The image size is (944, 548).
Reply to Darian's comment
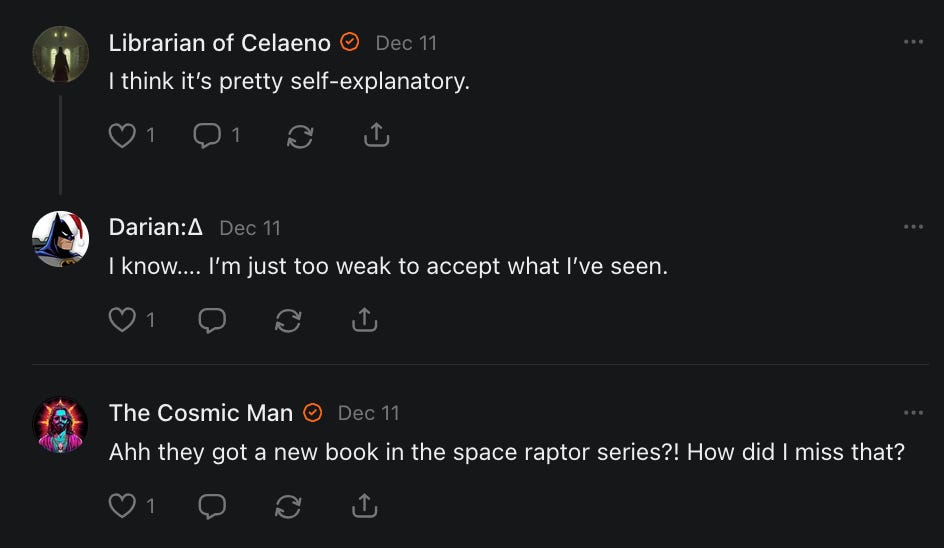click(212, 320)
